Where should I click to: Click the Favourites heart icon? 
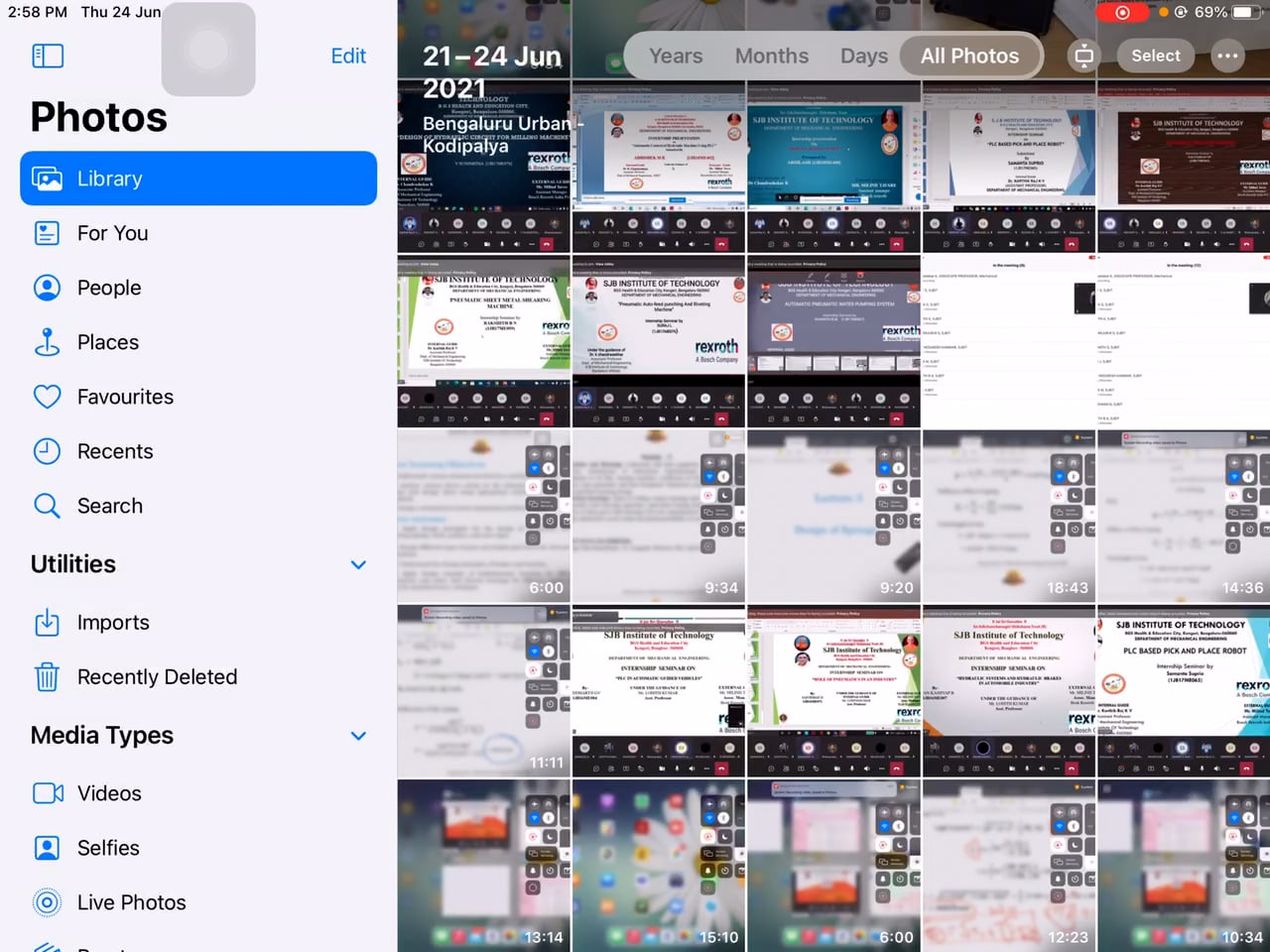47,397
